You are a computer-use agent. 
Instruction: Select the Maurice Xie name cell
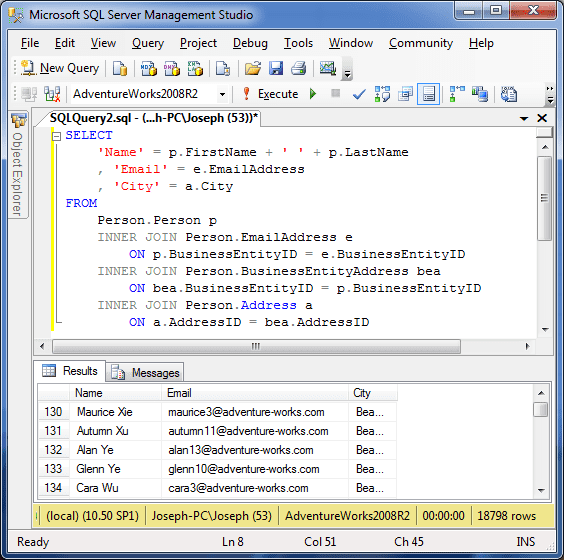[115, 412]
